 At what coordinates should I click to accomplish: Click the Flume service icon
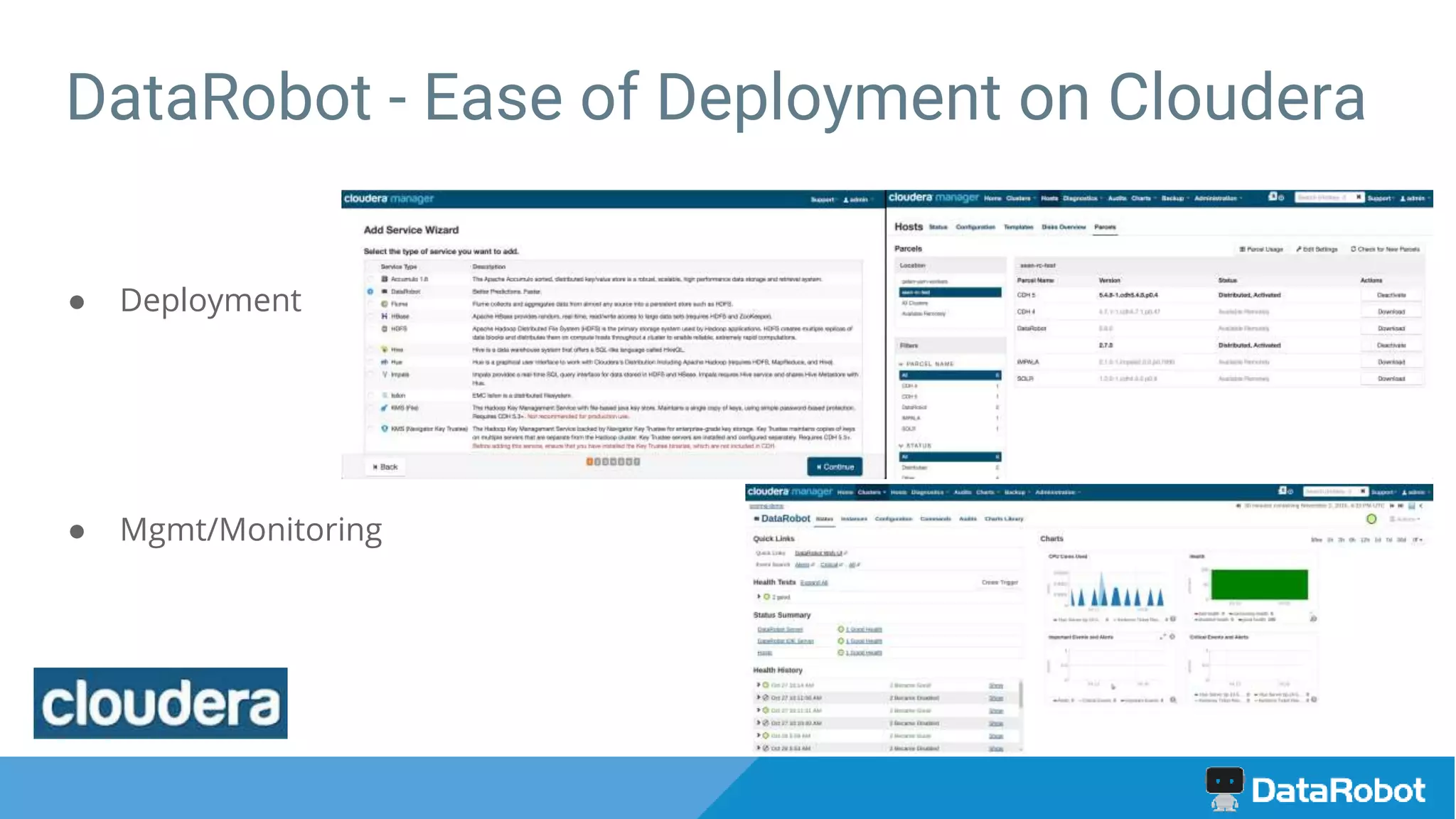coord(385,304)
